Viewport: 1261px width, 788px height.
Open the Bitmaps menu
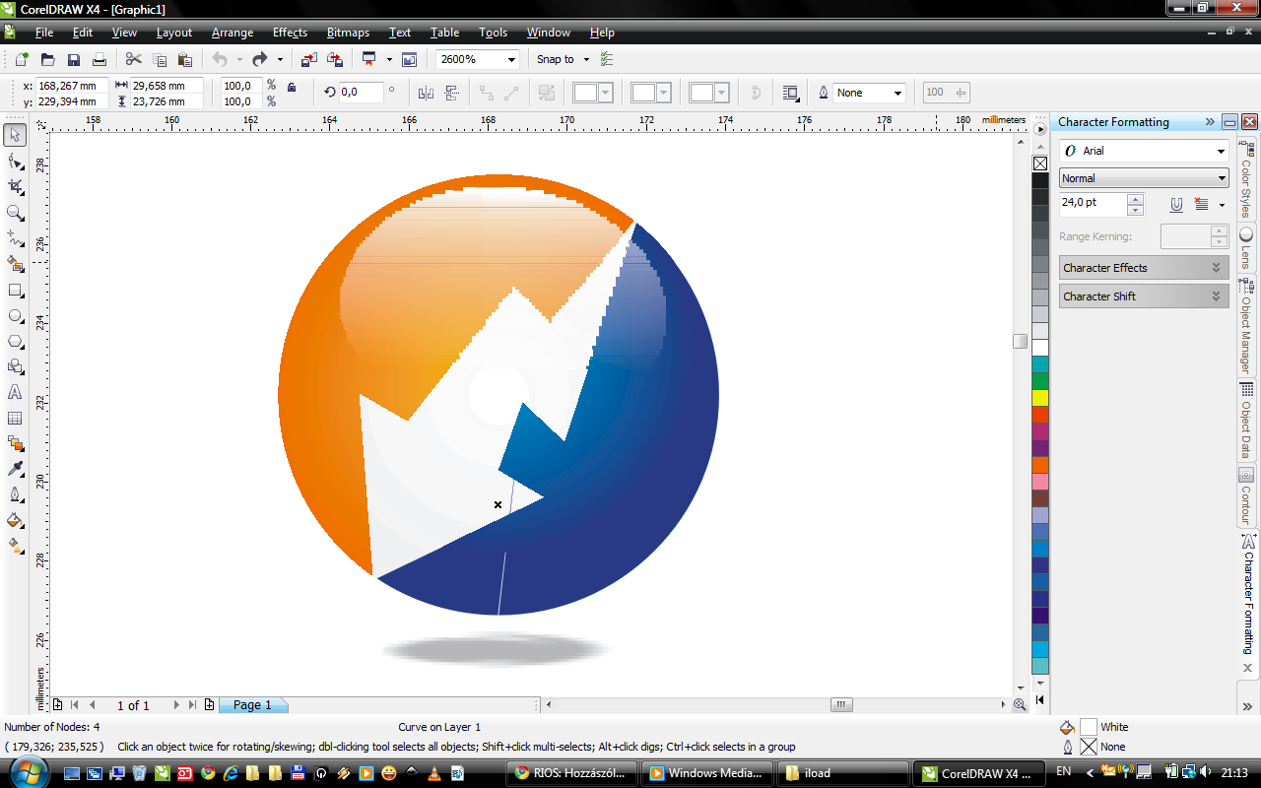click(348, 33)
